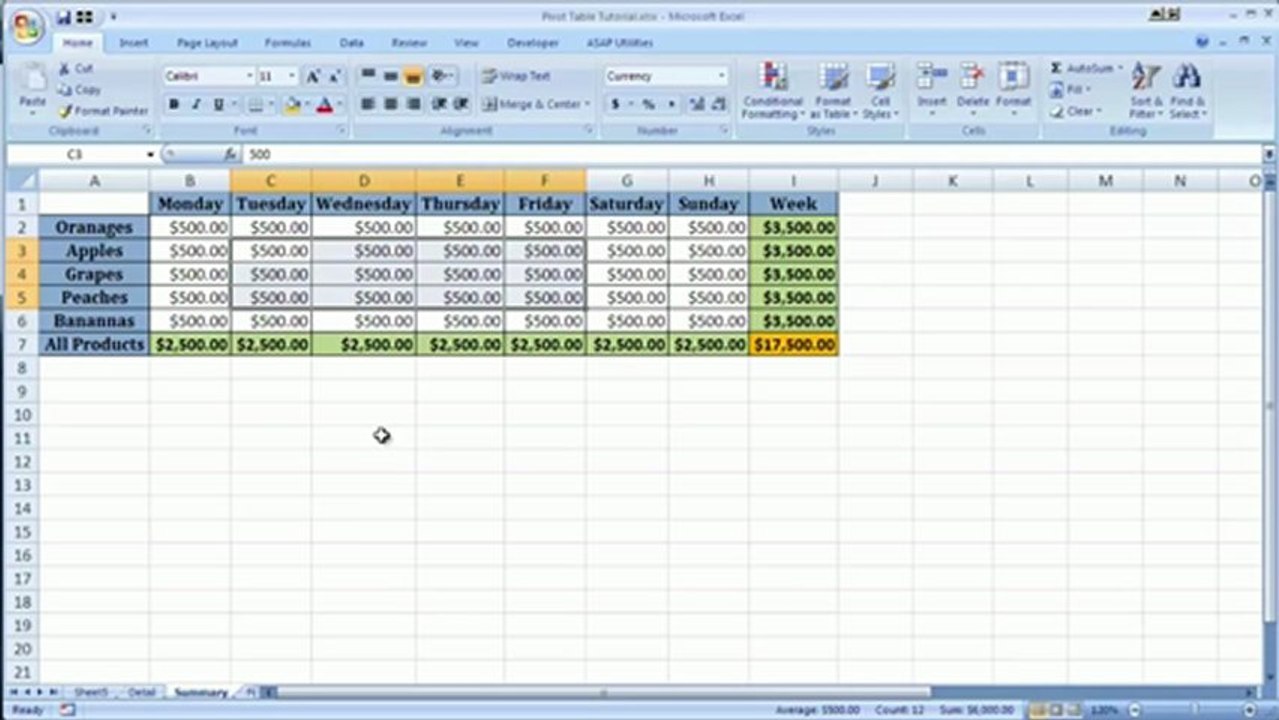Open the Fill menu
The image size is (1279, 720).
(1070, 90)
